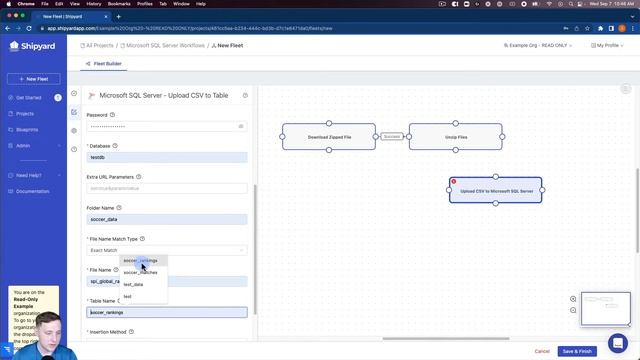Click the help icon next to Folder Name
640x360 pixels.
click(119, 208)
